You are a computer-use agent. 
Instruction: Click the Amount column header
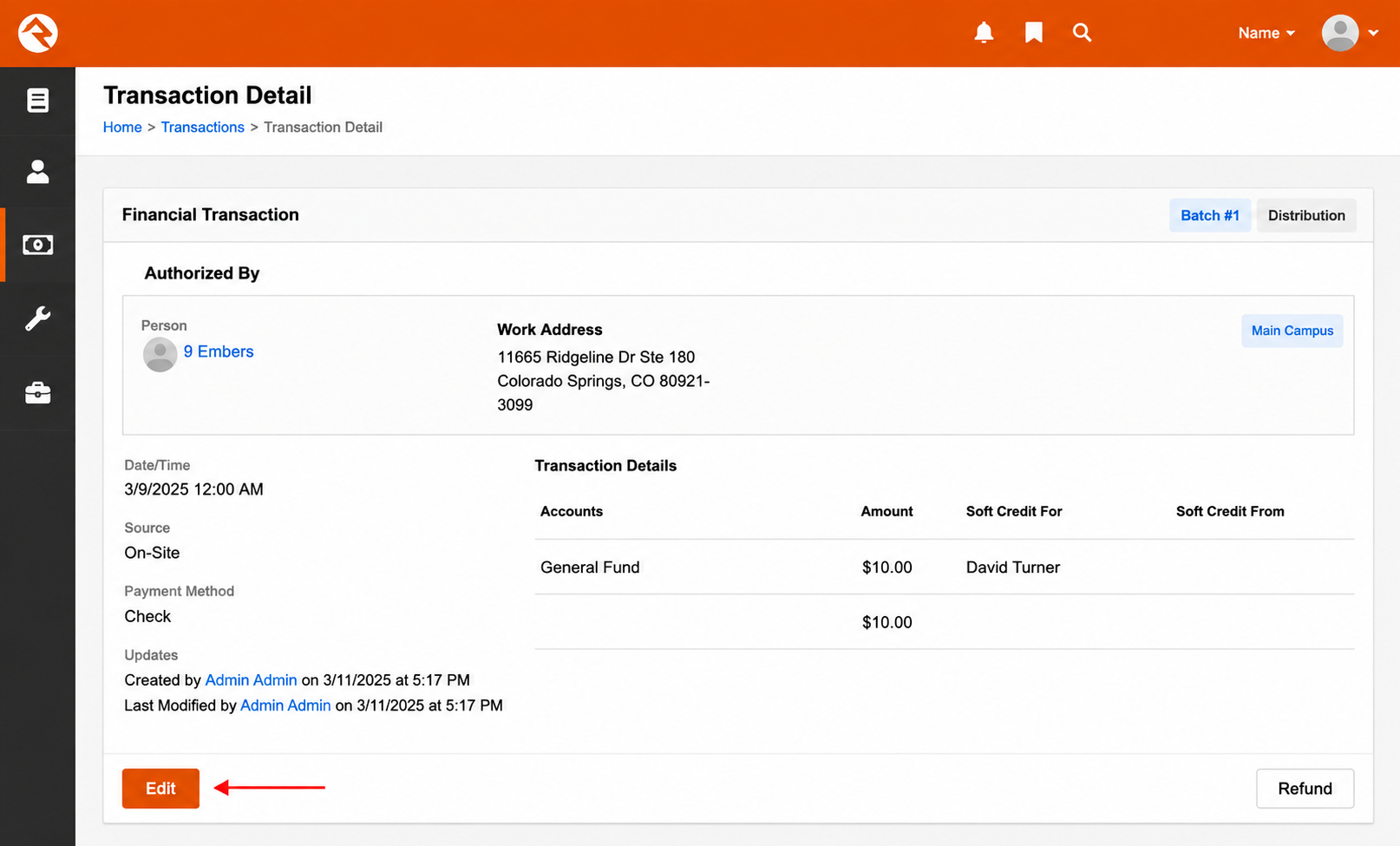click(886, 511)
